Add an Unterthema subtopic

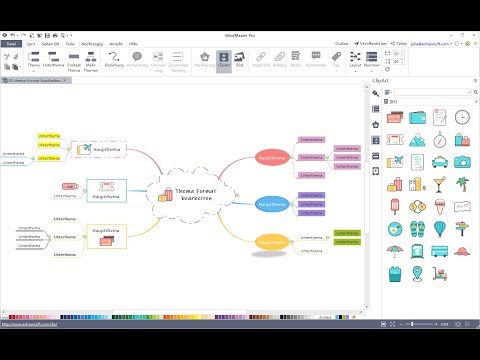click(53, 60)
